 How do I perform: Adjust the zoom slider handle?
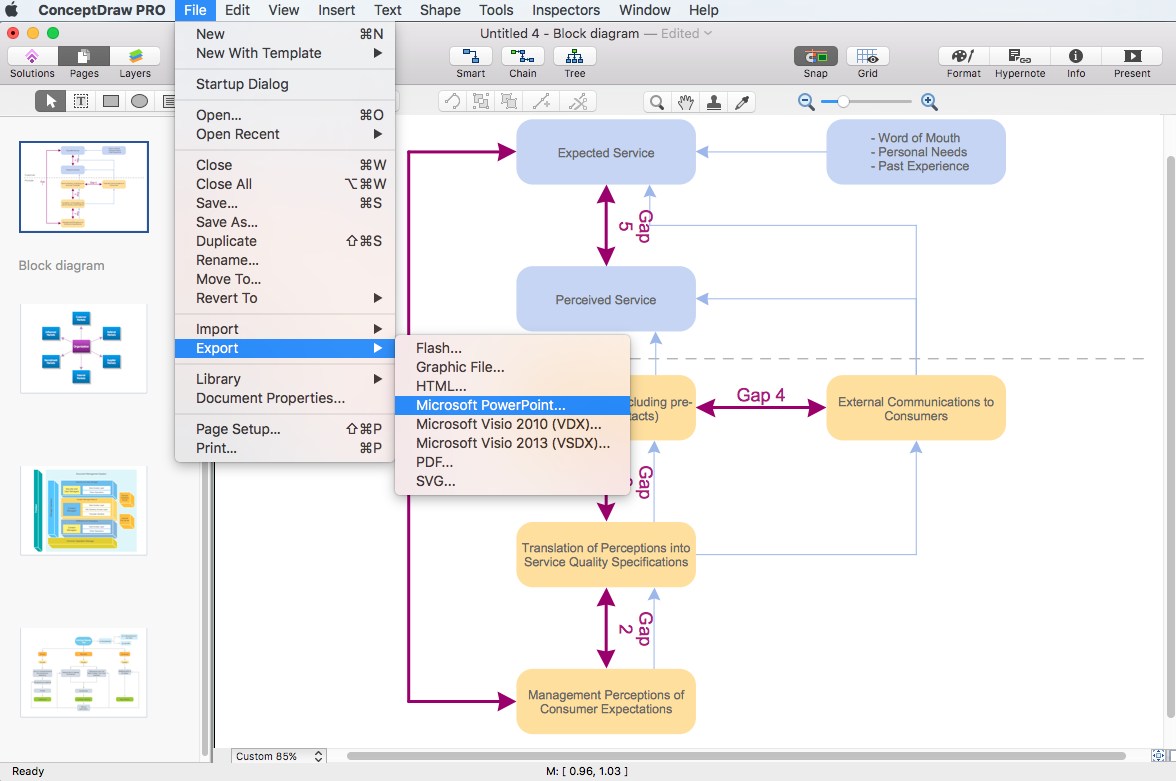click(x=844, y=101)
